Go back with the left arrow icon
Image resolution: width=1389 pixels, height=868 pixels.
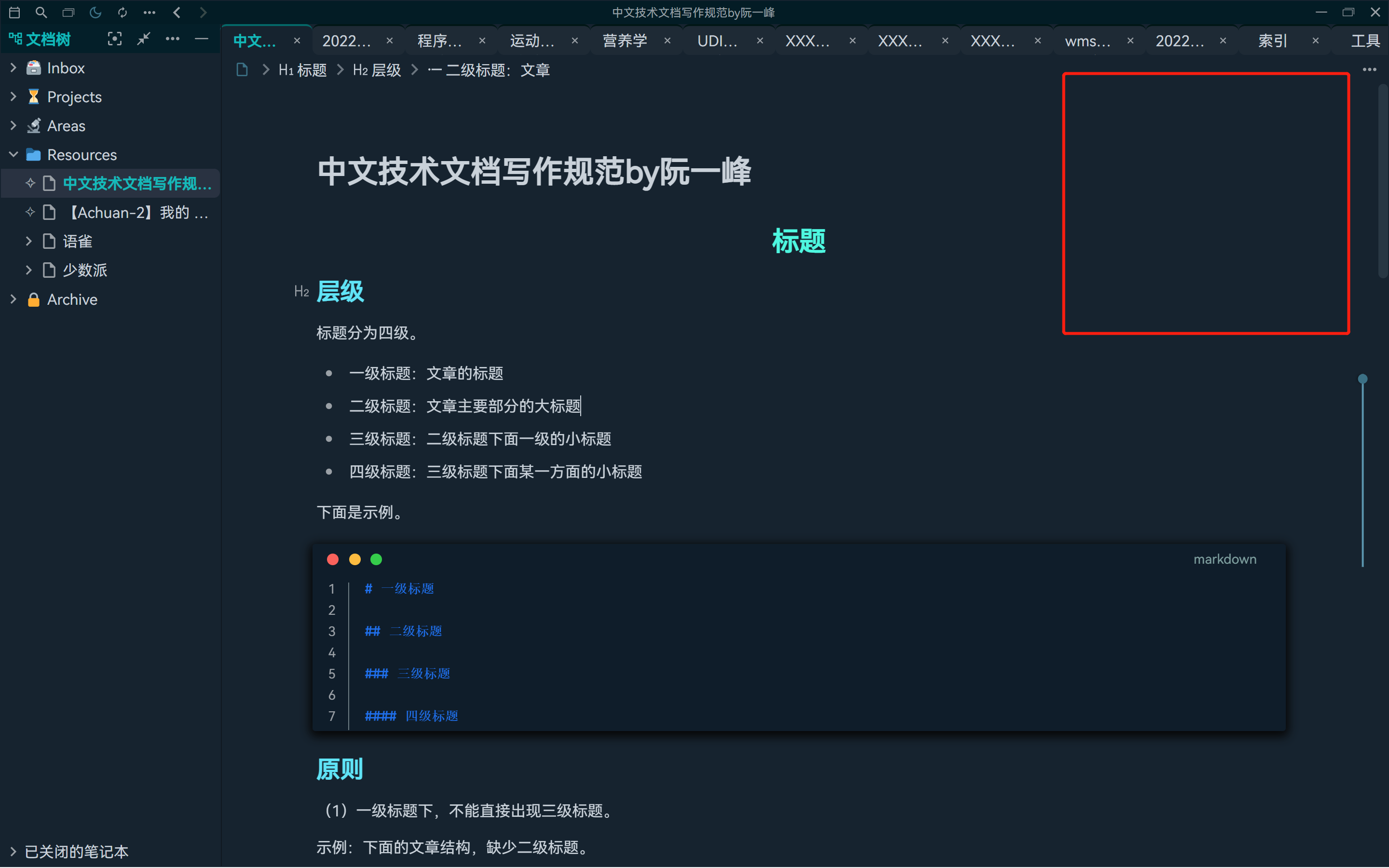coord(177,12)
